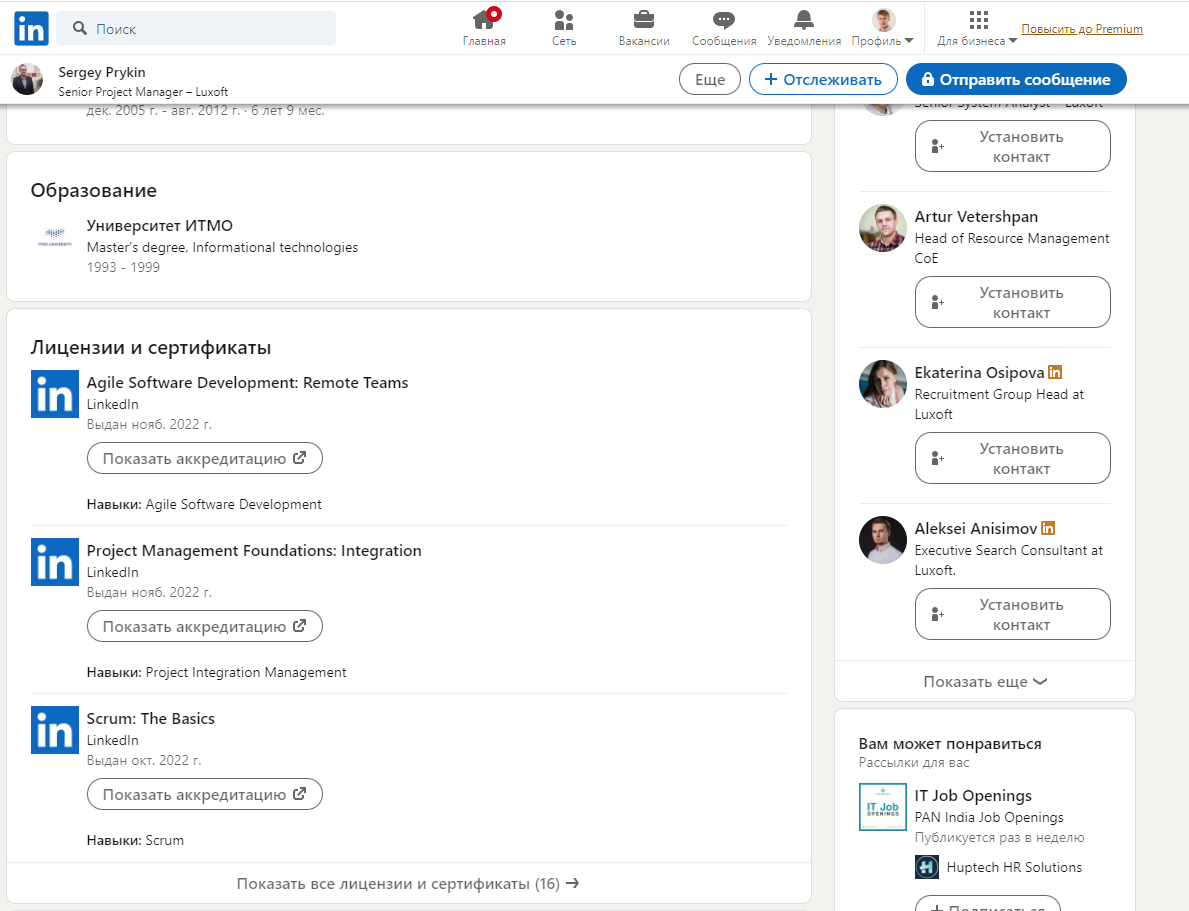1189x911 pixels.
Task: Show all 16 licenses and certificates
Action: click(x=408, y=883)
